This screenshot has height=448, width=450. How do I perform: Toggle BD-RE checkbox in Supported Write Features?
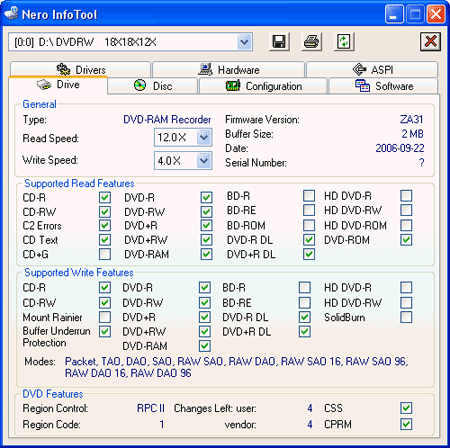point(304,303)
